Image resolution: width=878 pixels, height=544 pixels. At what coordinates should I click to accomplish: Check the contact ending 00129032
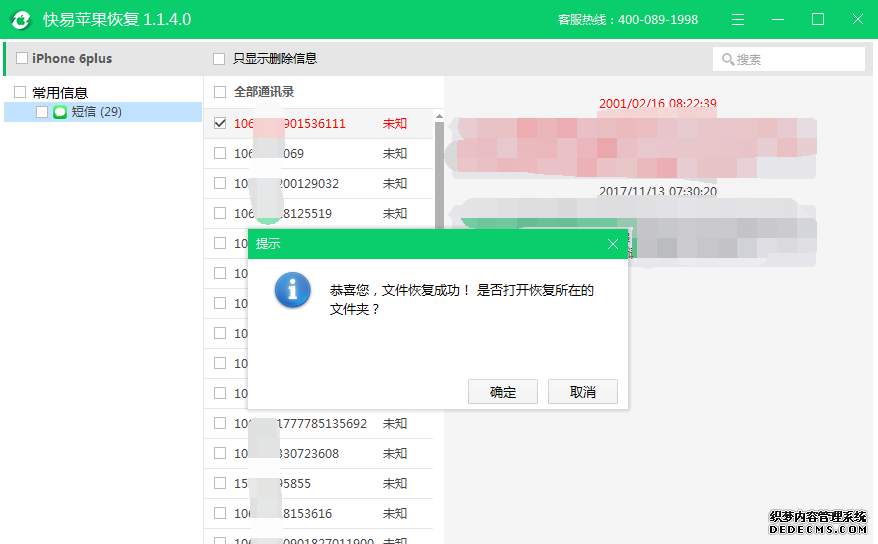(220, 184)
